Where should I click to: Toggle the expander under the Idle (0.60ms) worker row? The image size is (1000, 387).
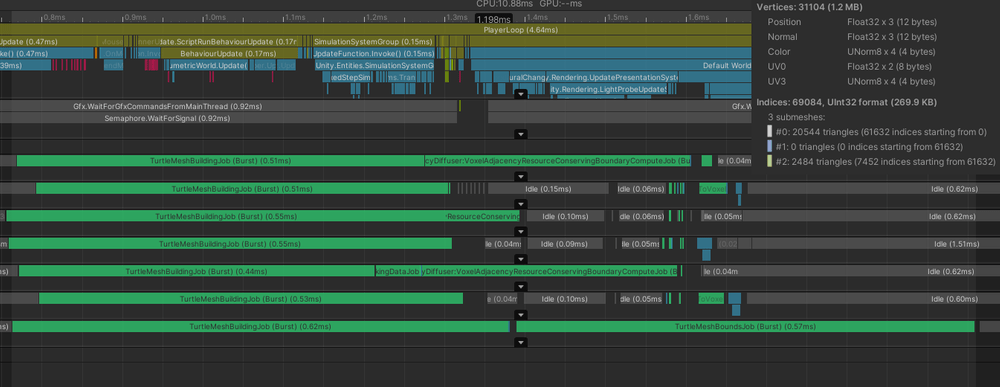point(521,314)
